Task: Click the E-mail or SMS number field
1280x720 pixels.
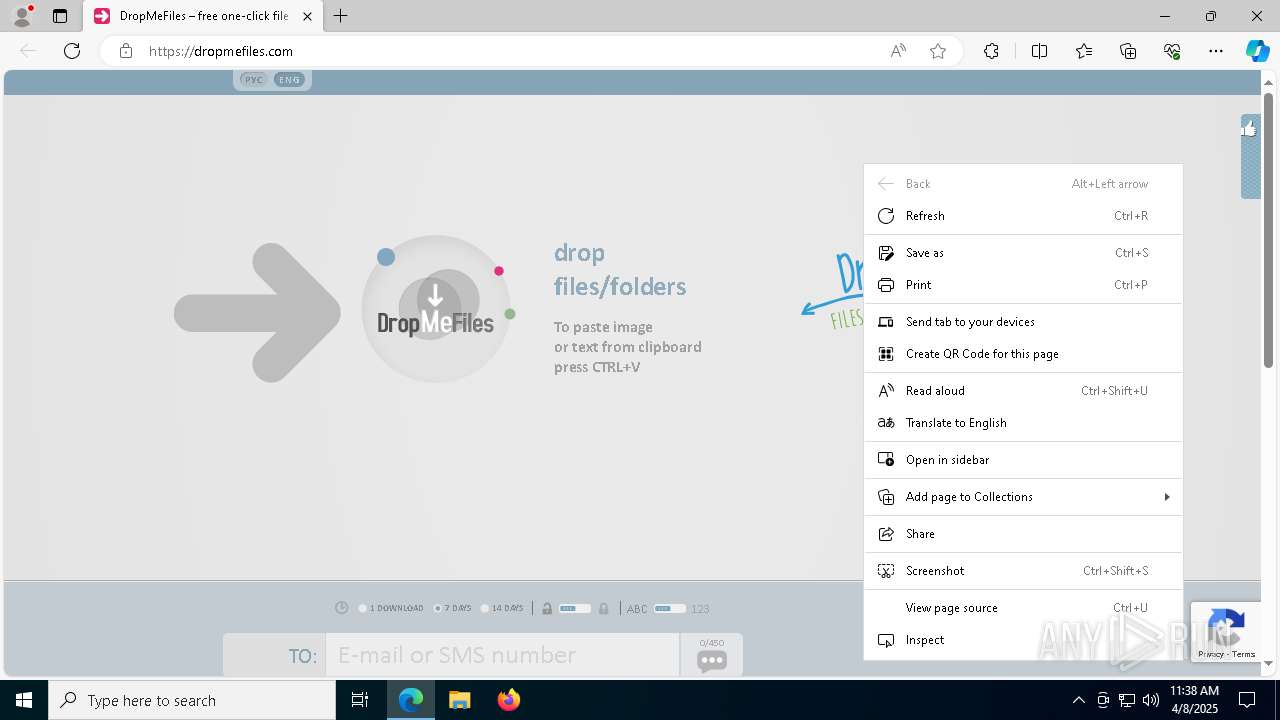Action: tap(502, 655)
